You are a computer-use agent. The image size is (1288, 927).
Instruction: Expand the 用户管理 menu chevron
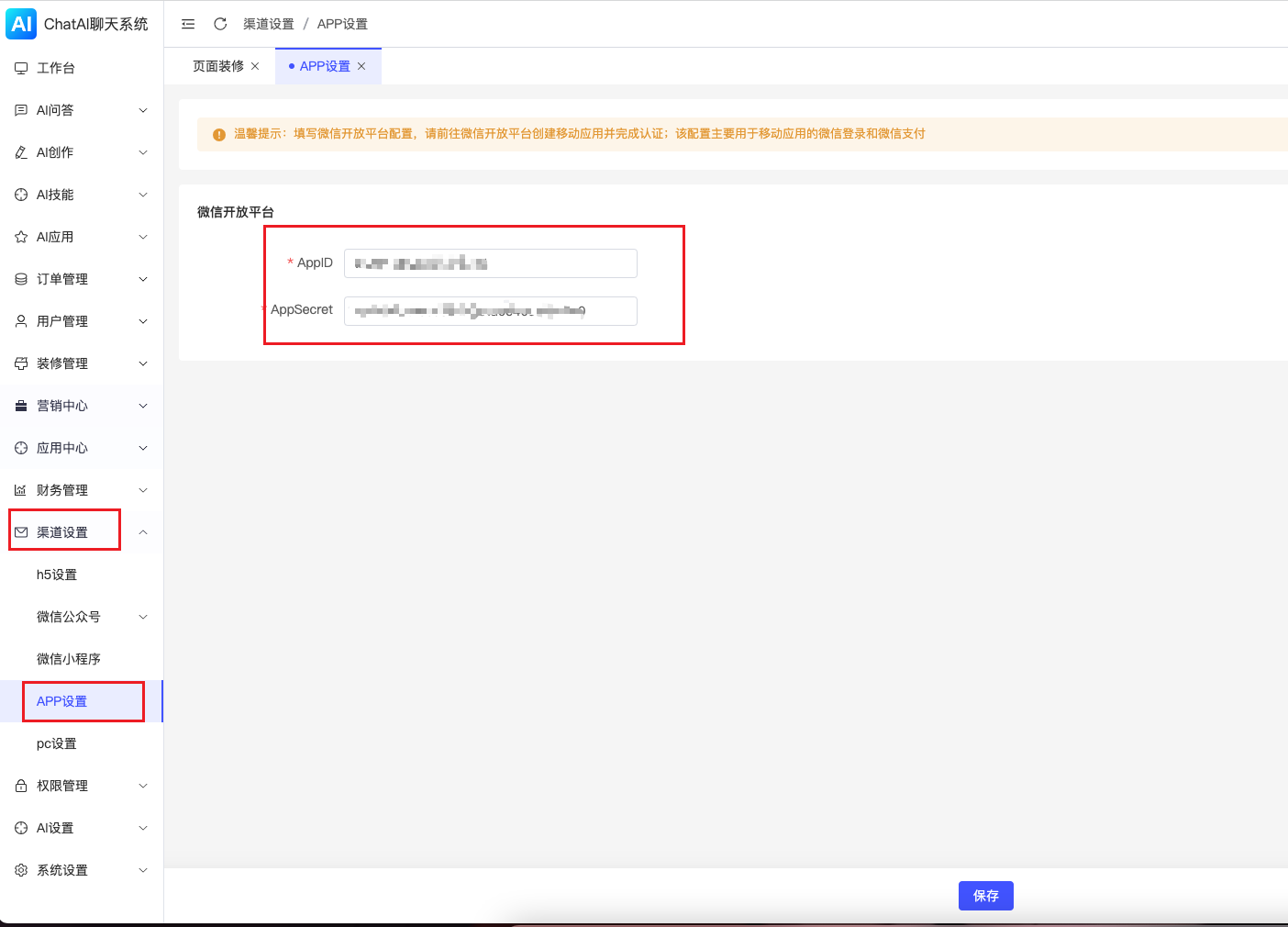[x=143, y=321]
